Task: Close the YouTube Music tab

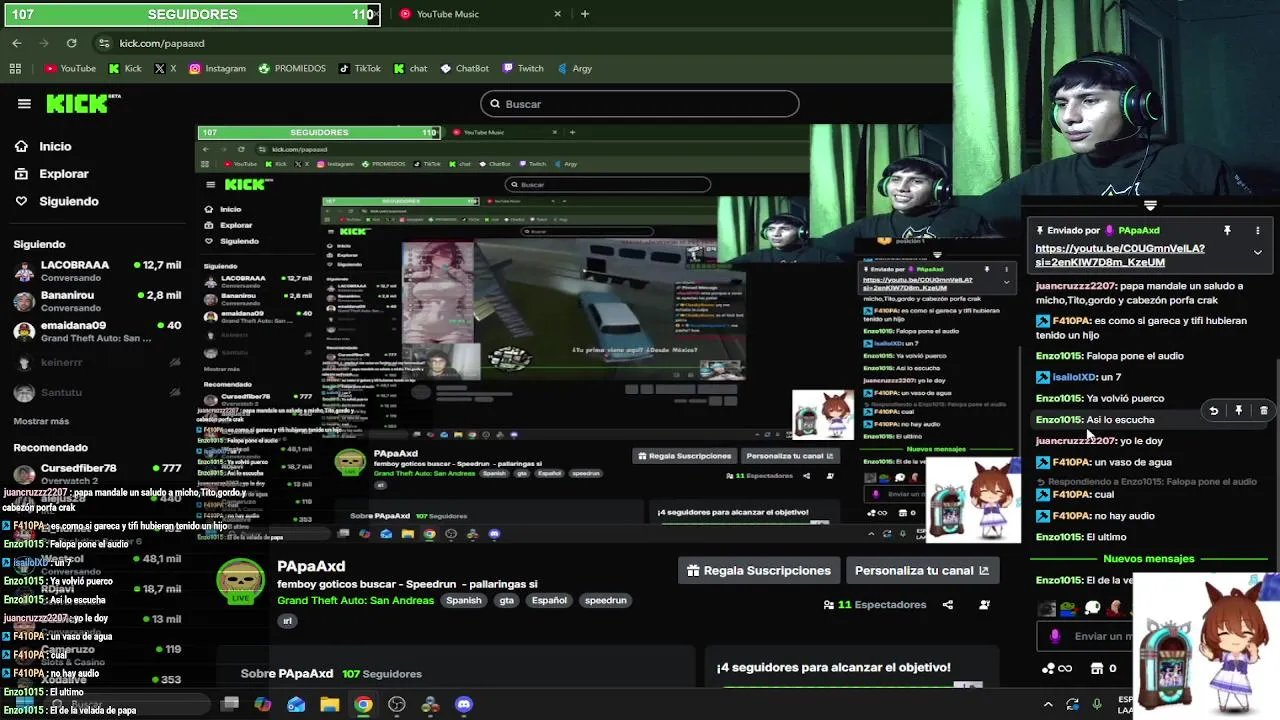Action: click(558, 14)
